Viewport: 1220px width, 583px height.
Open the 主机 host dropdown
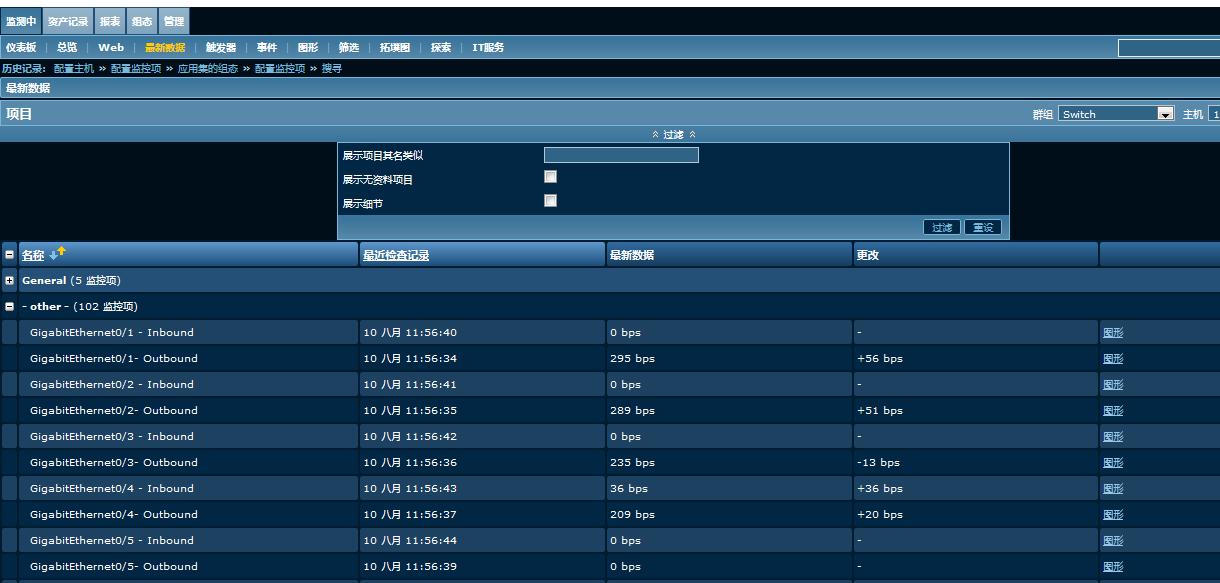coord(1214,114)
